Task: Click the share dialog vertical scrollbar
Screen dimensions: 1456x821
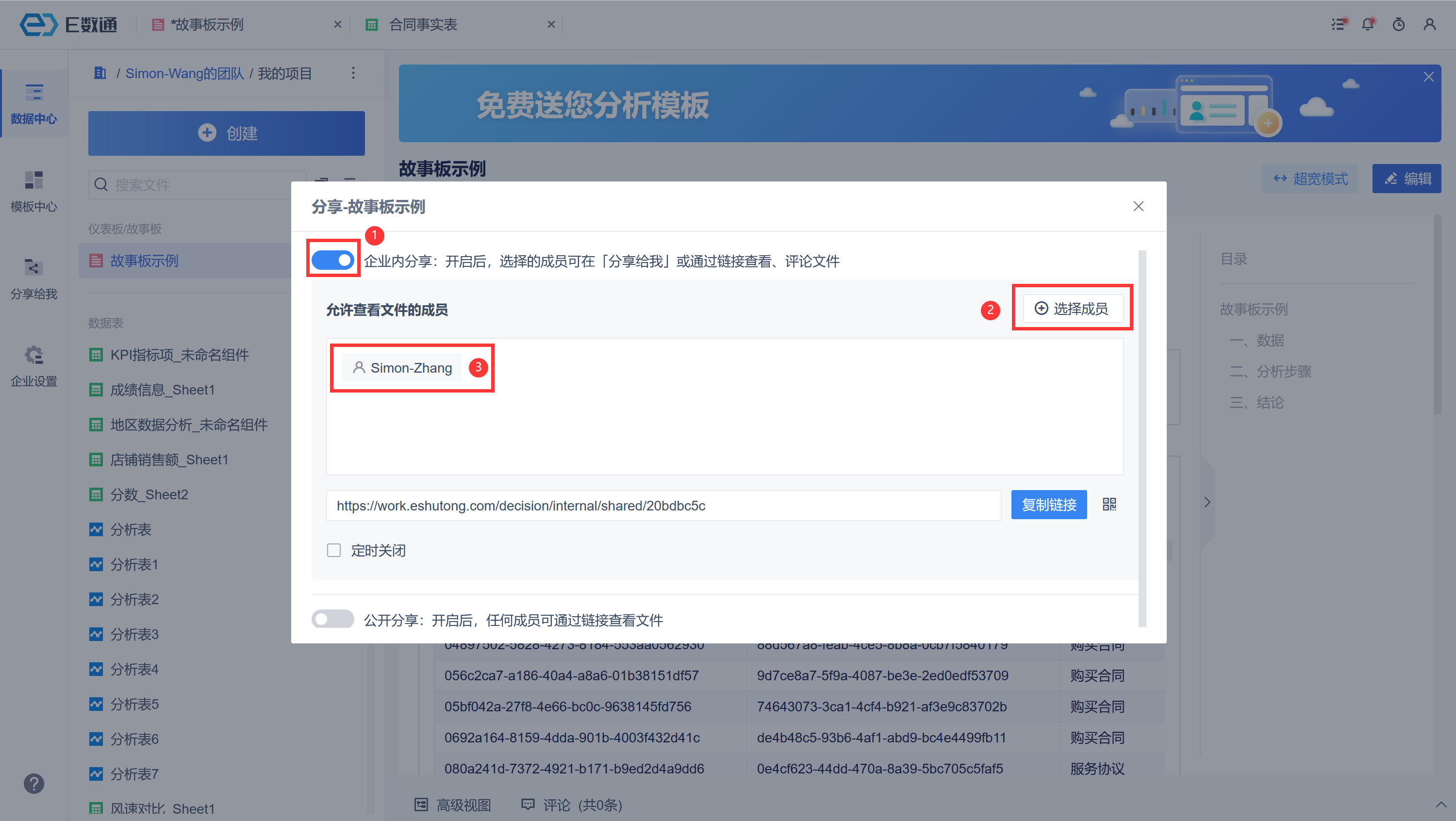Action: (x=1142, y=439)
